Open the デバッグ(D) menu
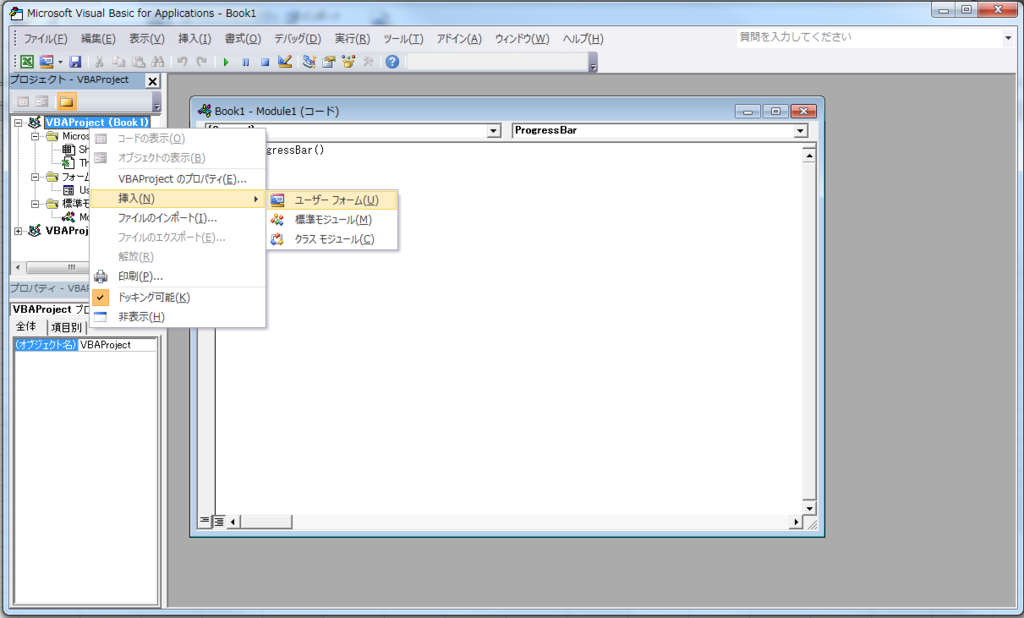 coord(297,39)
